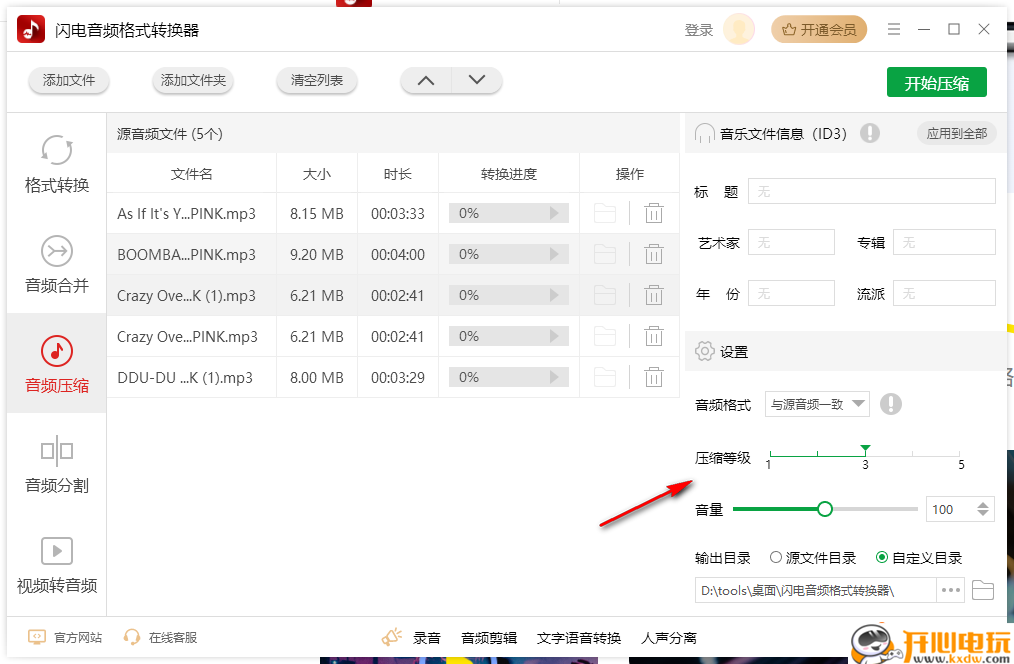
Task: Toggle the ID3 info warning icon
Action: 869,132
